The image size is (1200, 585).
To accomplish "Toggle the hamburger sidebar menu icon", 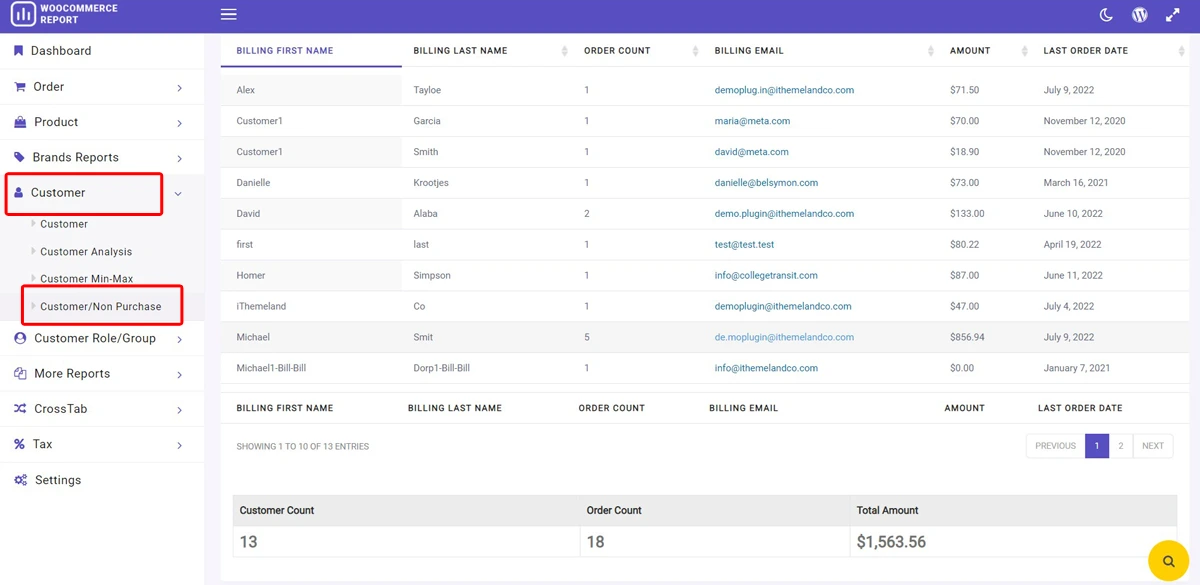I will pyautogui.click(x=229, y=14).
